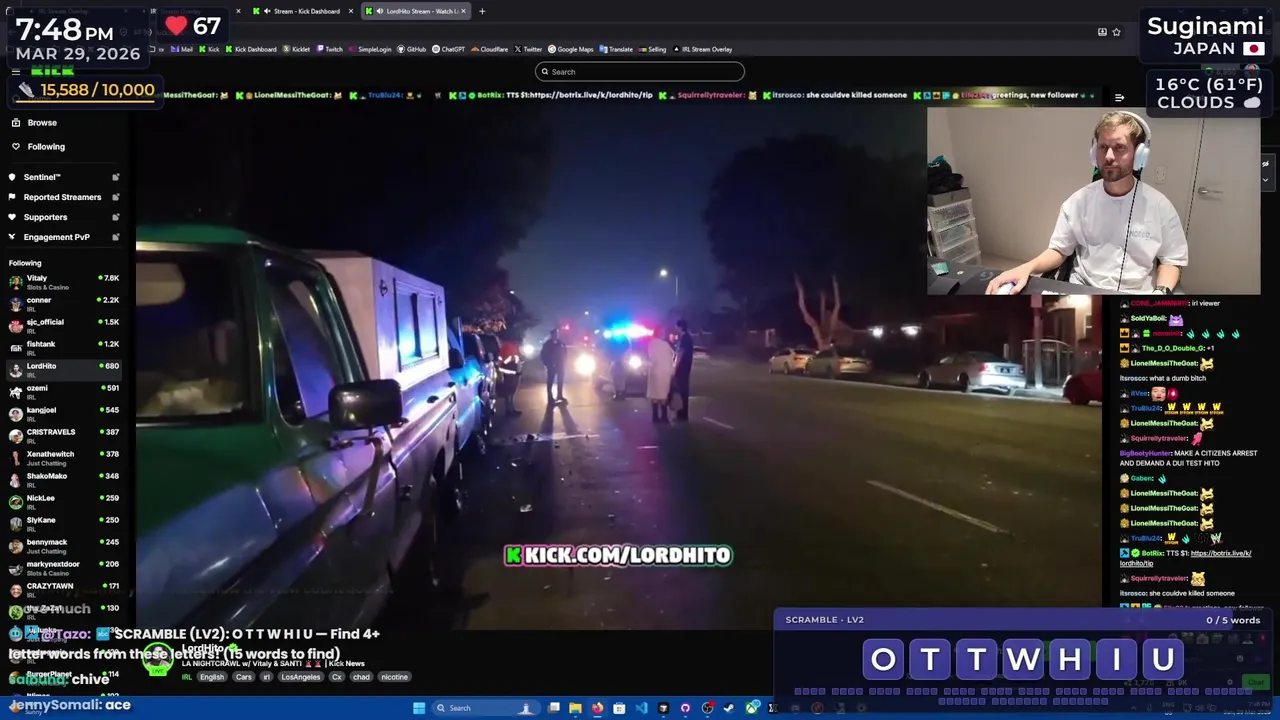
Task: Open the ChatGPT bookmark
Action: [449, 49]
